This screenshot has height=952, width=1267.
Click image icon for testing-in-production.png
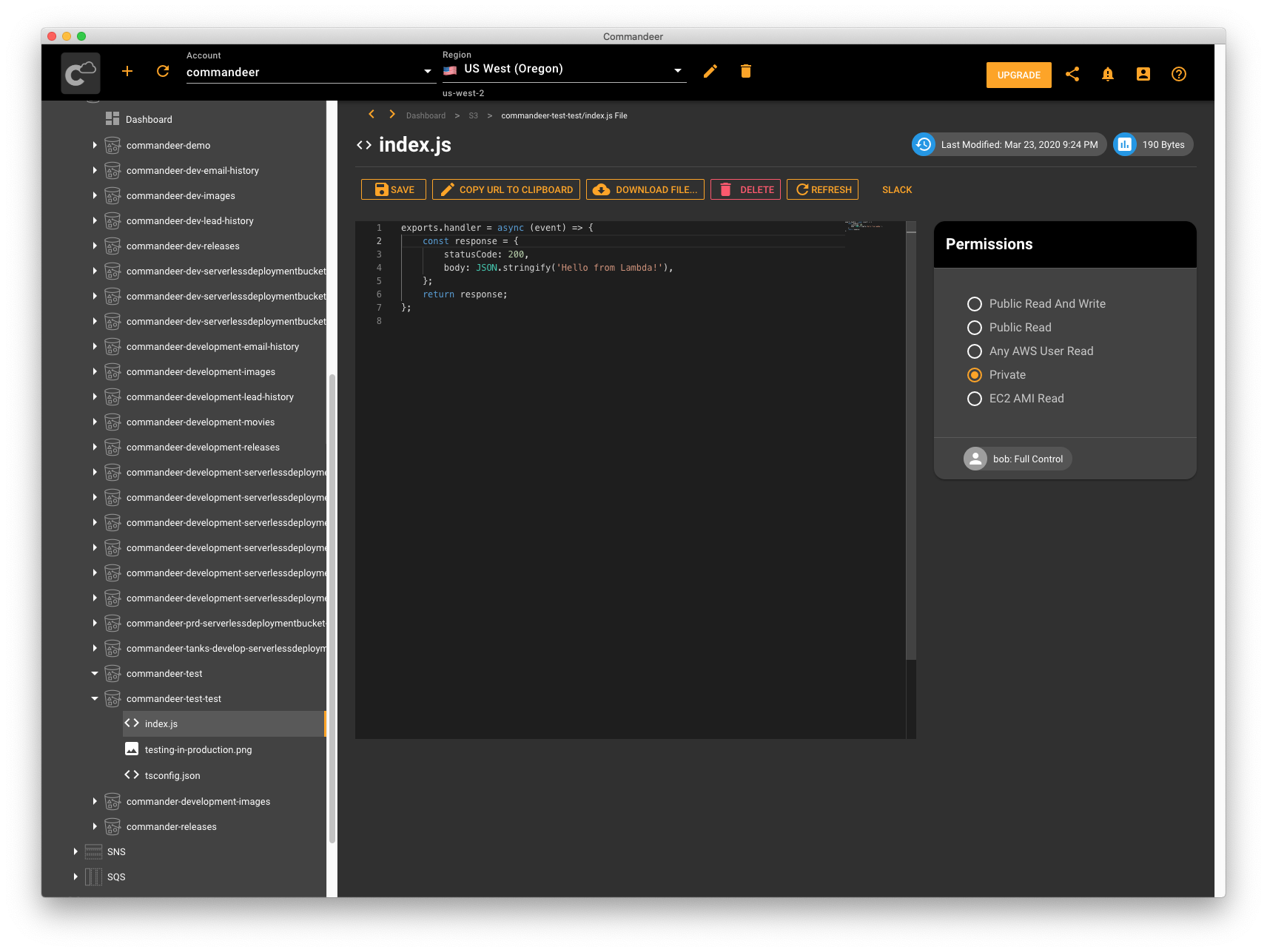tap(132, 749)
